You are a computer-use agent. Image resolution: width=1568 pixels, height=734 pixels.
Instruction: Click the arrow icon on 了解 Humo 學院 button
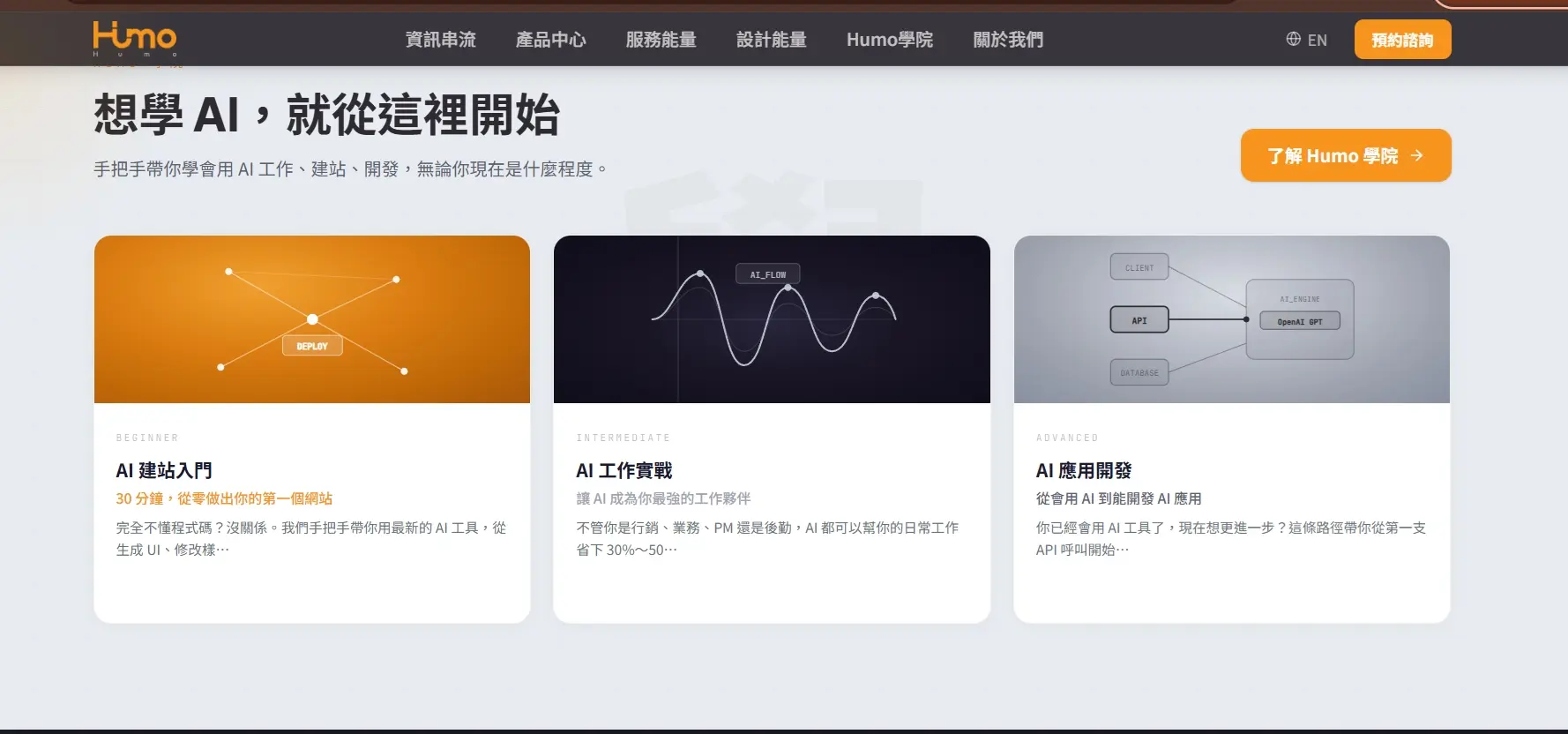1417,156
